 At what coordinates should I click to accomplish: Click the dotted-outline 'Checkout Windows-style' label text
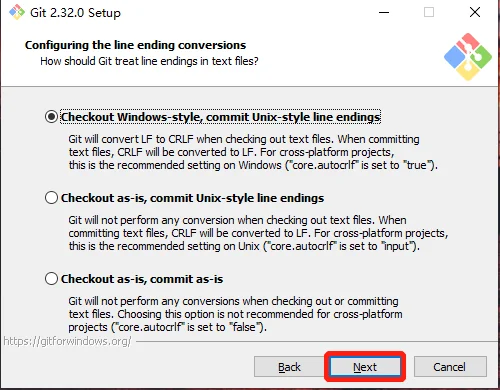(220, 117)
